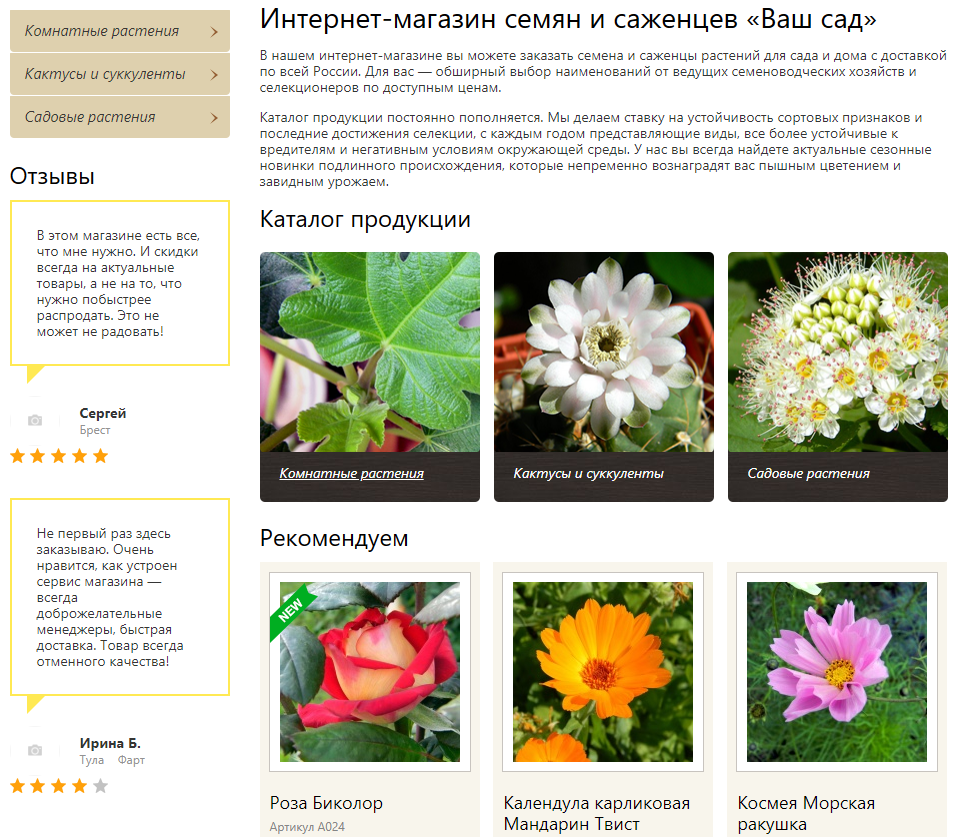Select Кактусы и суккуленты in sidebar menu
The width and height of the screenshot is (953, 837).
tap(105, 74)
